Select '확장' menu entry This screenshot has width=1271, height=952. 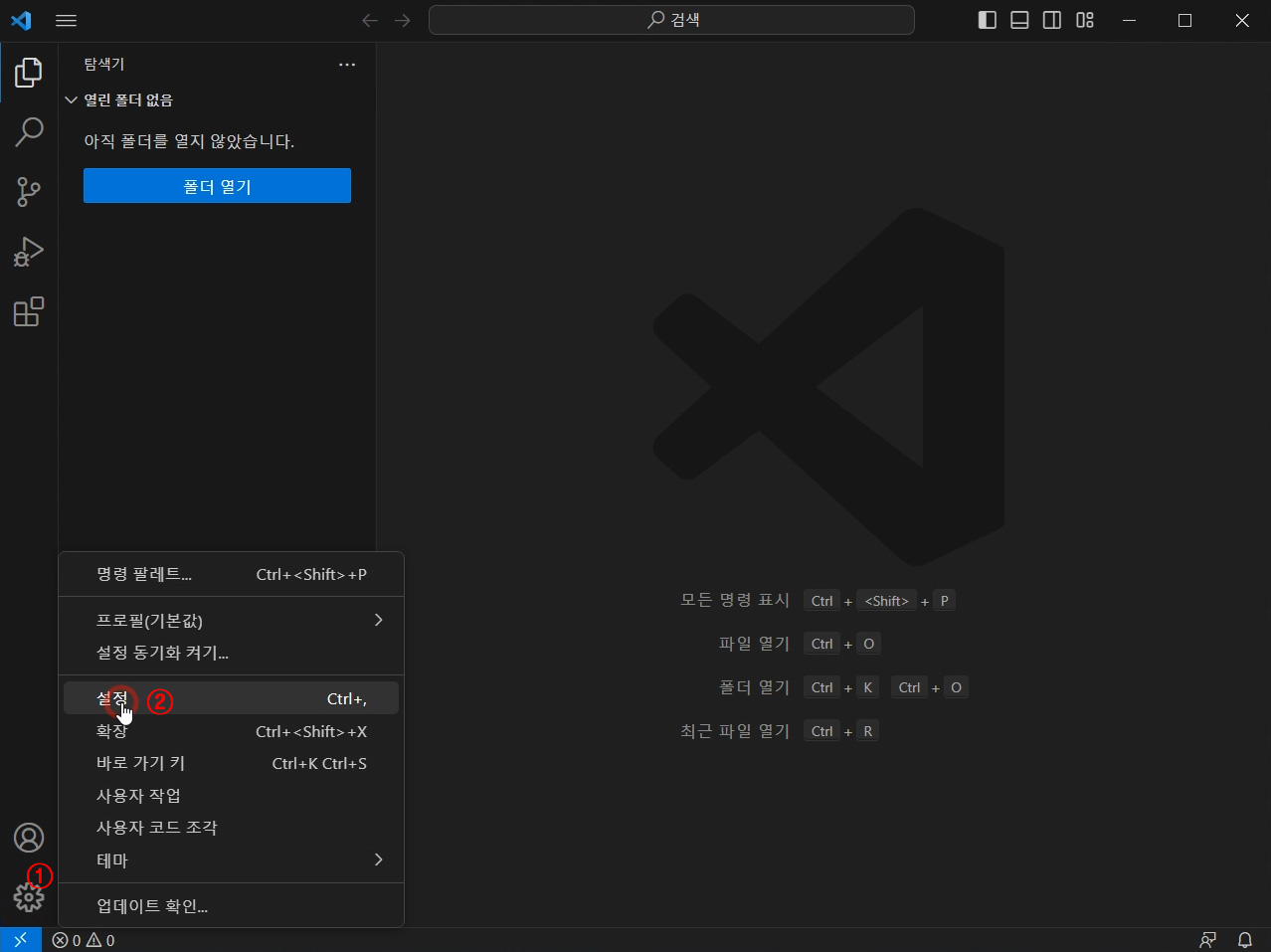[231, 731]
